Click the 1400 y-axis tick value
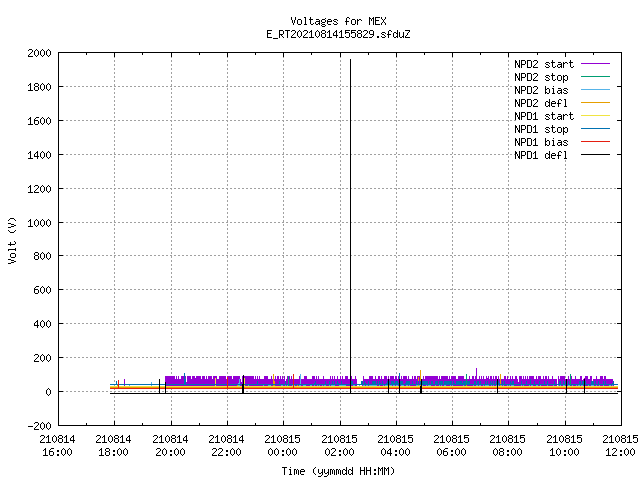 tap(39, 155)
